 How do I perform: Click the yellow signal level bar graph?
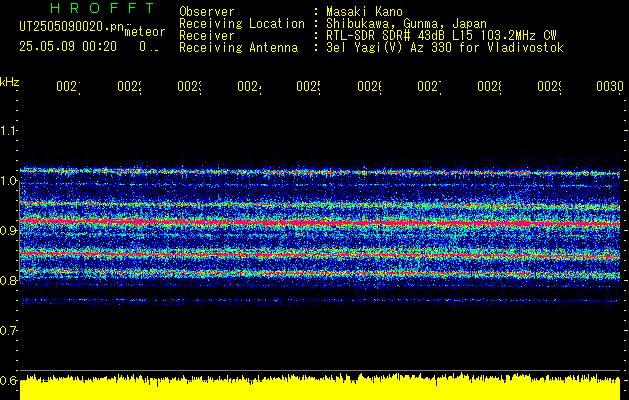point(320,387)
